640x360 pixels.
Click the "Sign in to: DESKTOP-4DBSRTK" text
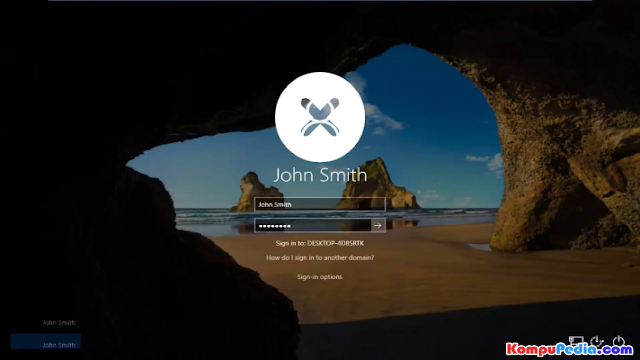click(x=320, y=243)
